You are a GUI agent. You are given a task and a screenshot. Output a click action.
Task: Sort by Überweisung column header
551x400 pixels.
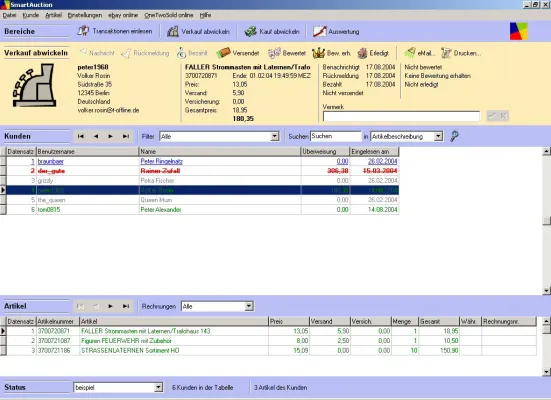click(325, 151)
